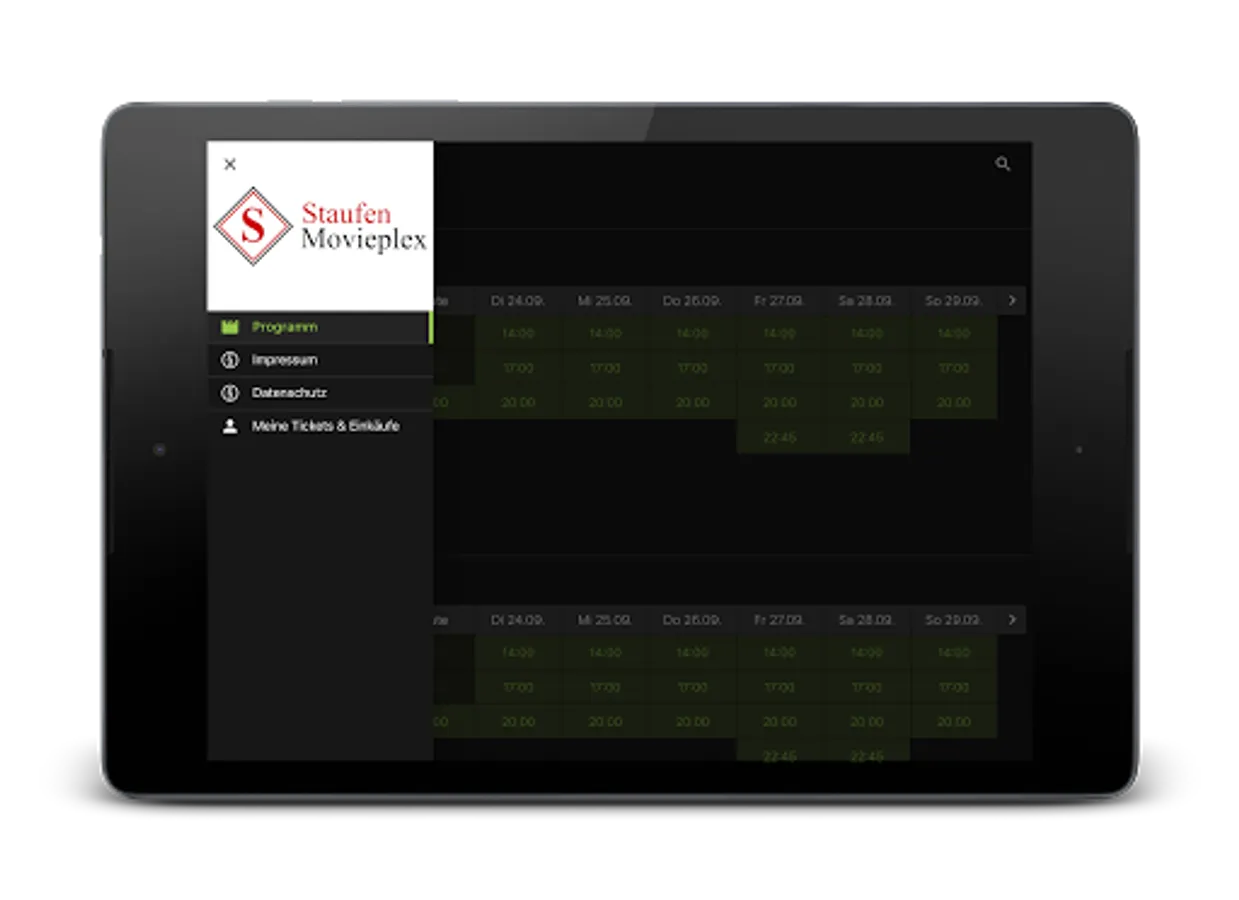Screen dimensions: 1239x900
Task: Pick 14:00 on Do 26.09. in upper schedule
Action: (692, 333)
